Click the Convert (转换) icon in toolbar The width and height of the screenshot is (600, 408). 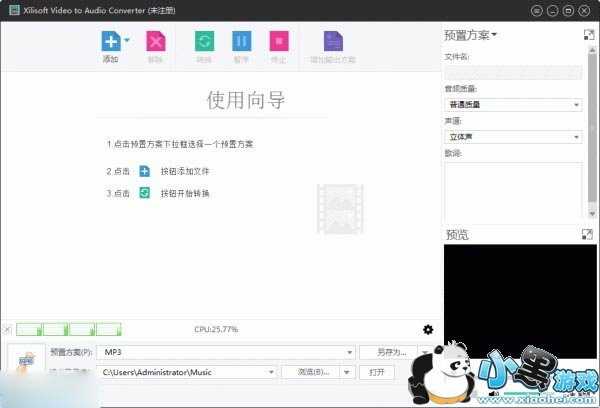[204, 42]
